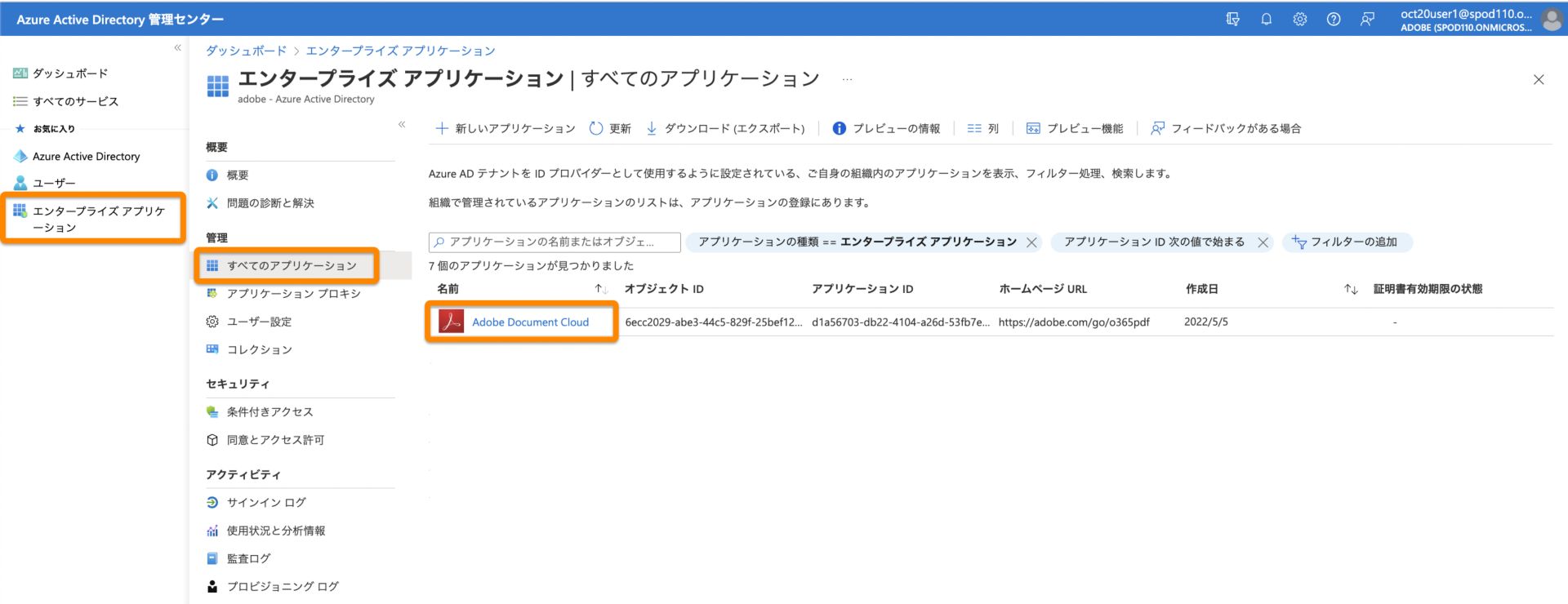Remove the アプリケーションの種類 filter
This screenshot has height=604, width=1568.
click(x=1031, y=242)
